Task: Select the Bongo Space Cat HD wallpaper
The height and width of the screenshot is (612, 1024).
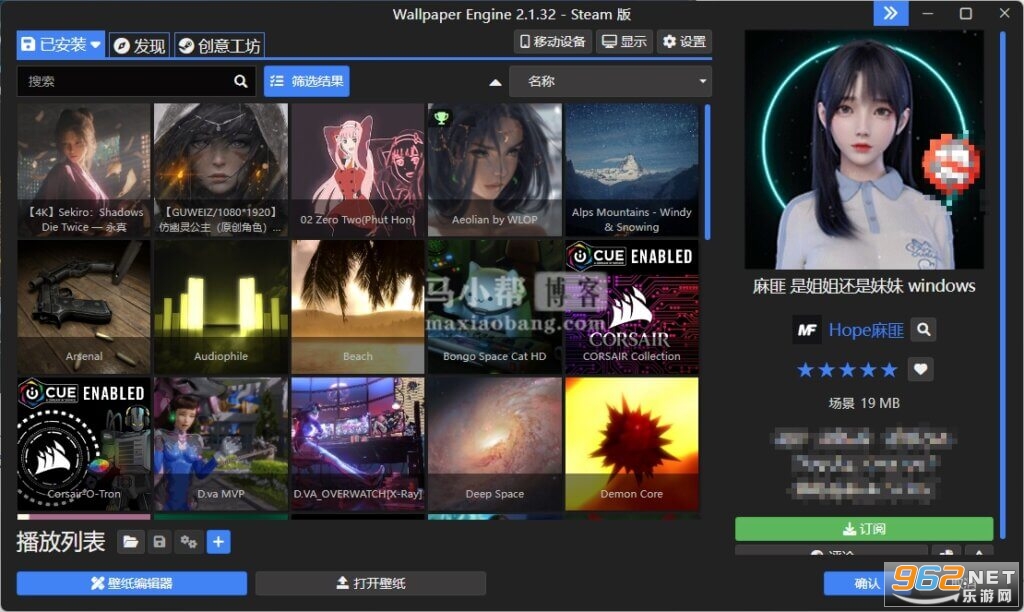Action: [494, 306]
